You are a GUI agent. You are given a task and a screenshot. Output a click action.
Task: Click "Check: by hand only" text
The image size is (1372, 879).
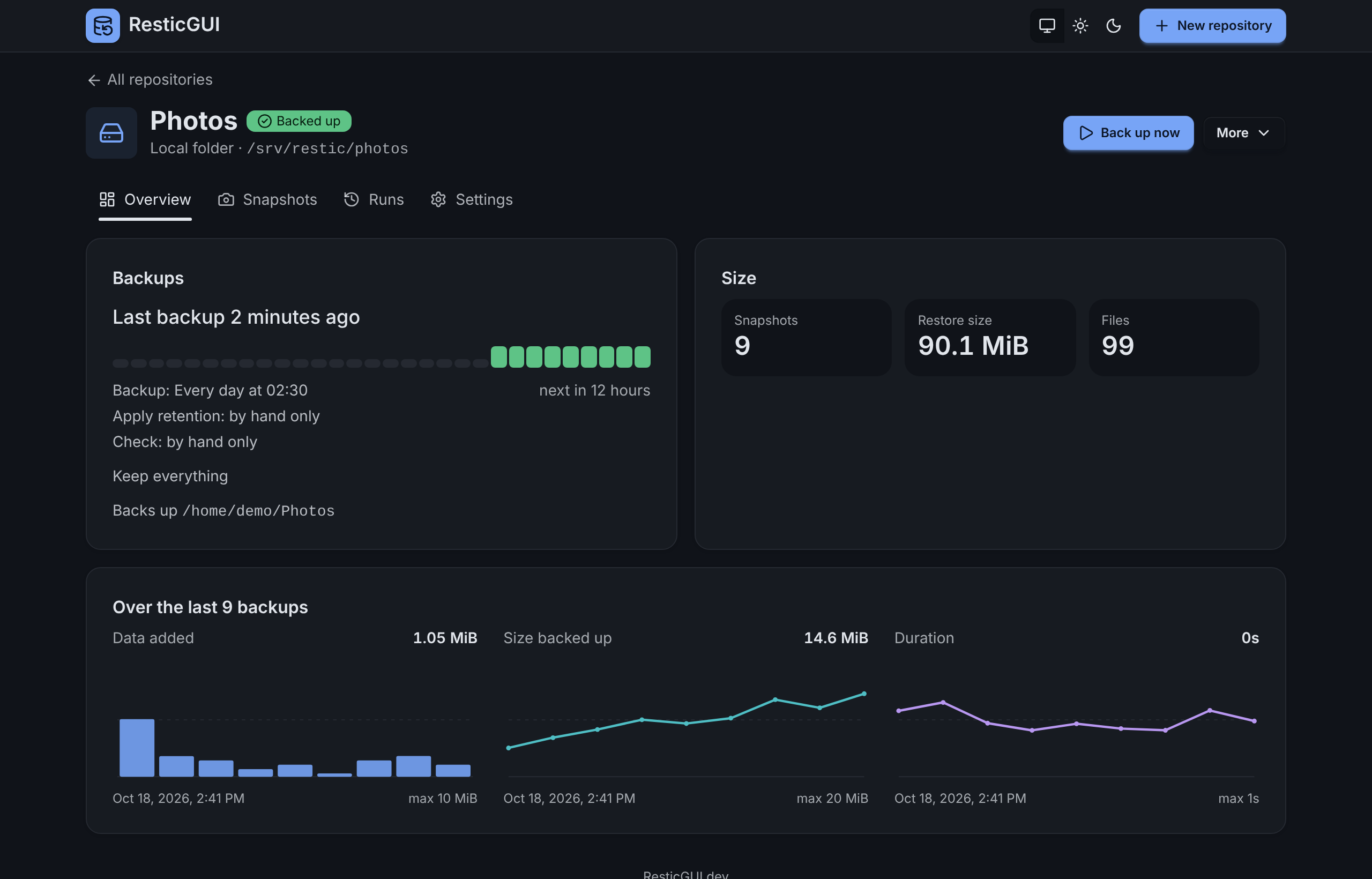point(185,442)
